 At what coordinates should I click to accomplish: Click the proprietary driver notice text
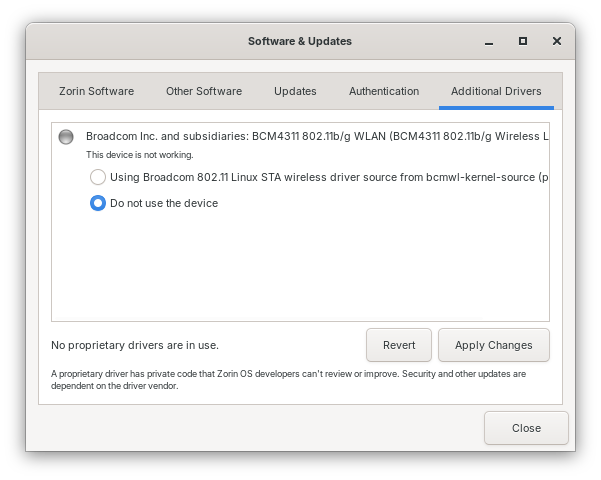pyautogui.click(x=288, y=380)
